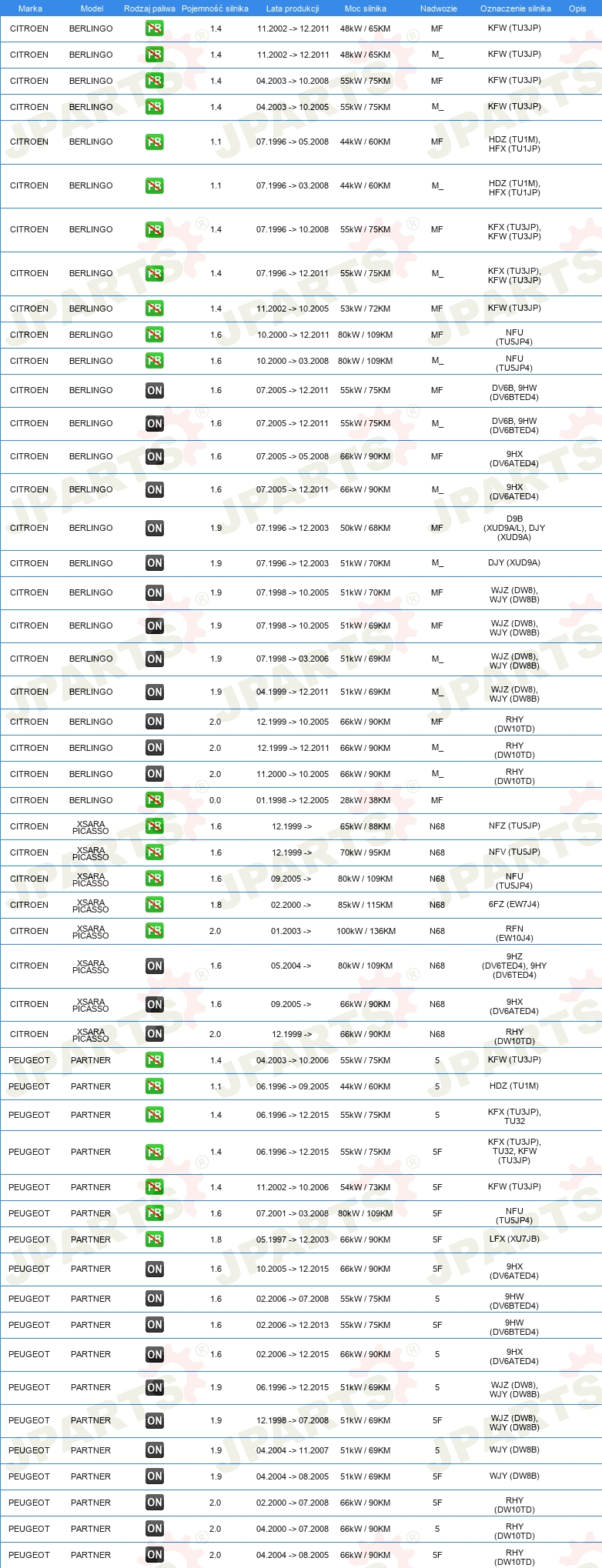Click PB icon in Berlingo 1.6 10.2000 -> 03.2008 row
Image resolution: width=602 pixels, height=1568 pixels.
(x=154, y=361)
